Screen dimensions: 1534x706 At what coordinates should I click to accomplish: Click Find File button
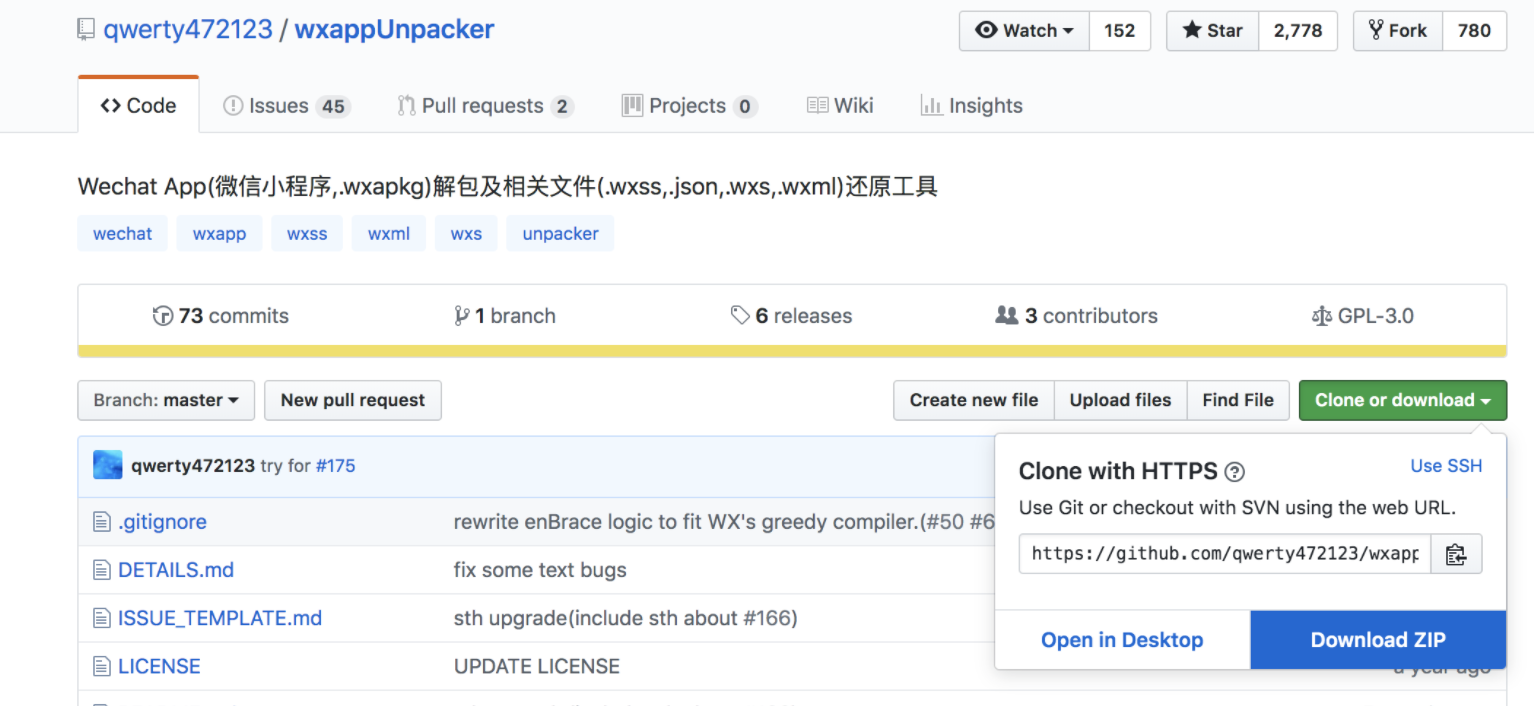pos(1238,400)
